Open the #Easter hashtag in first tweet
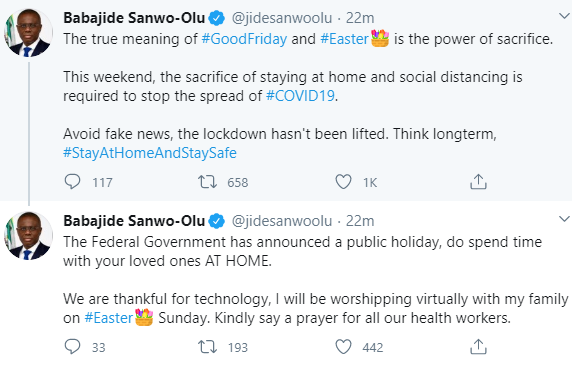The height and width of the screenshot is (365, 572). (x=344, y=39)
